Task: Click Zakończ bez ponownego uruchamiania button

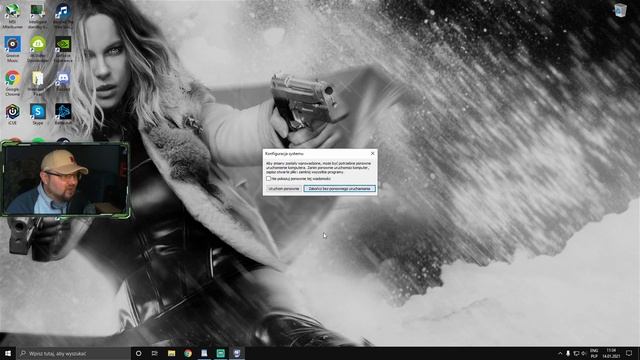Action: coord(340,189)
